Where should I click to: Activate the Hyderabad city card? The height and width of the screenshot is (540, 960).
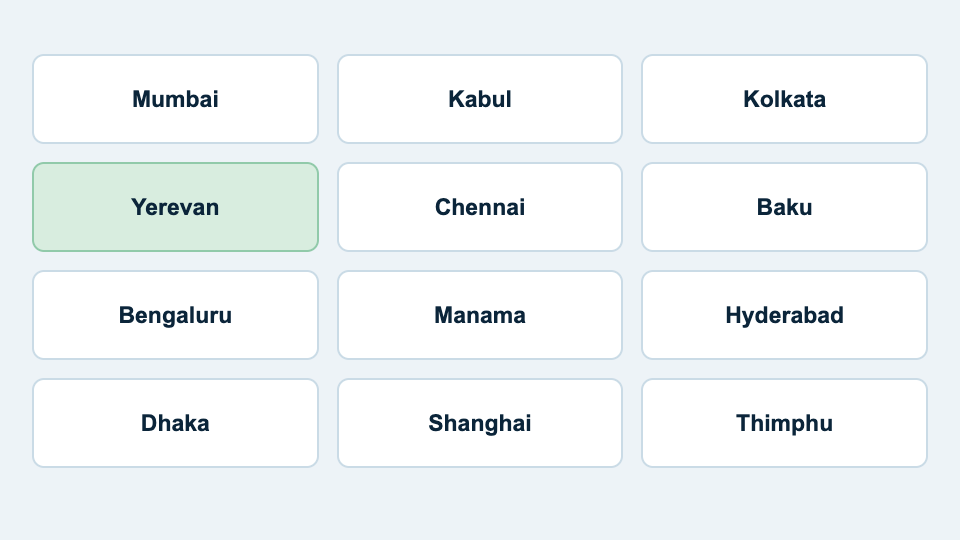click(784, 315)
